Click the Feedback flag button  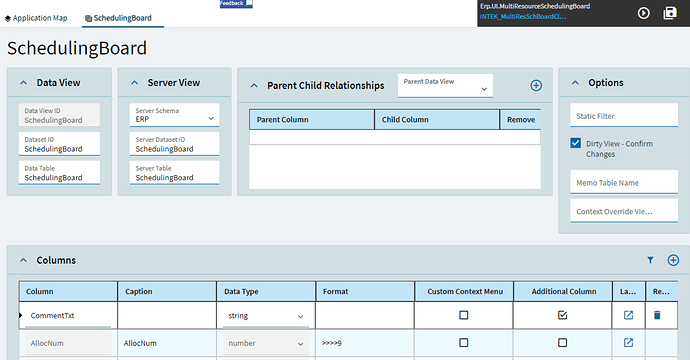click(236, 4)
